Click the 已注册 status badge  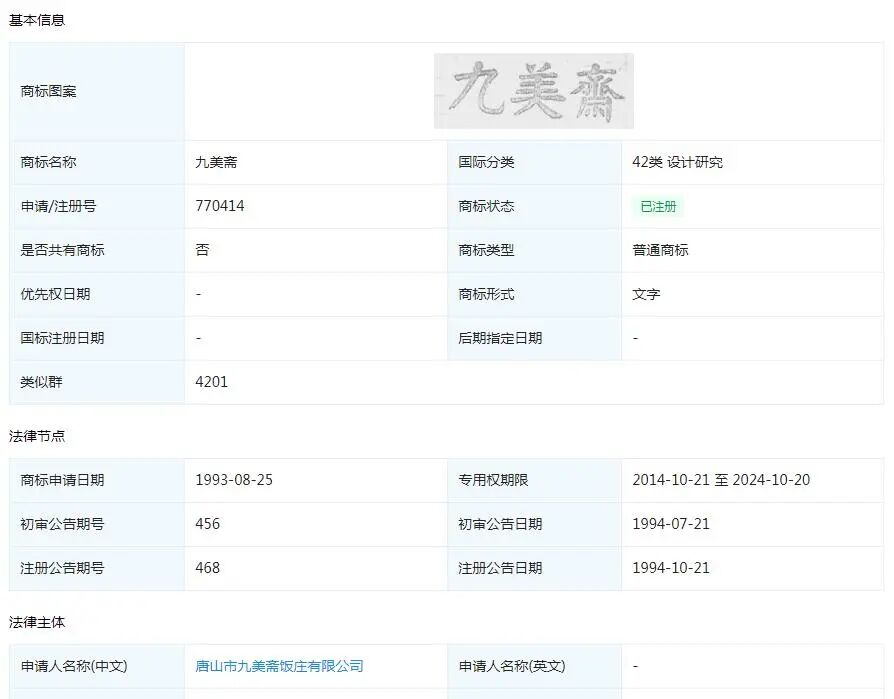click(659, 206)
